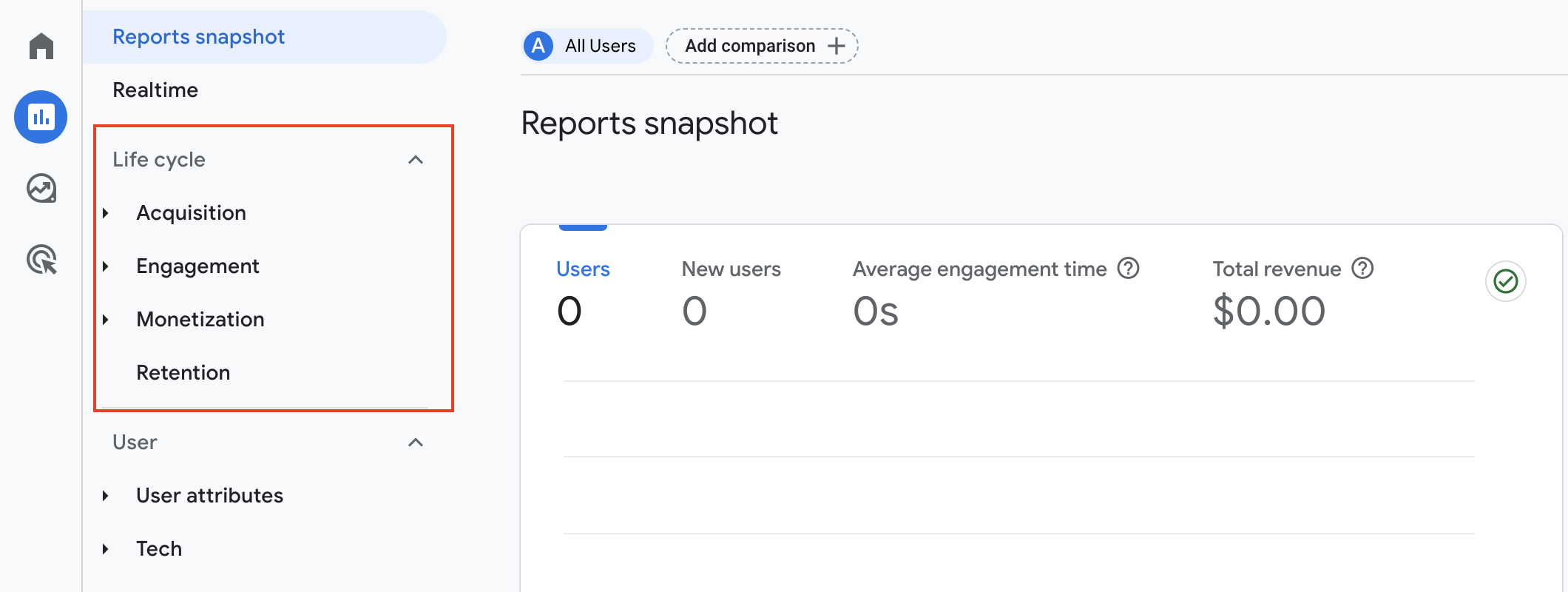Open Reports snapshot in navigation
The image size is (1568, 592).
pos(265,37)
